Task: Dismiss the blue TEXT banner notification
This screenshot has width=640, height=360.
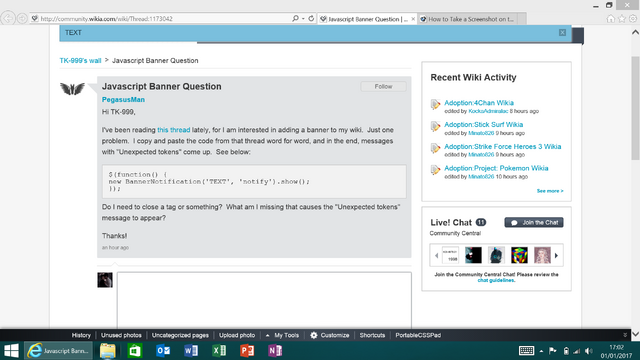Action: click(562, 33)
